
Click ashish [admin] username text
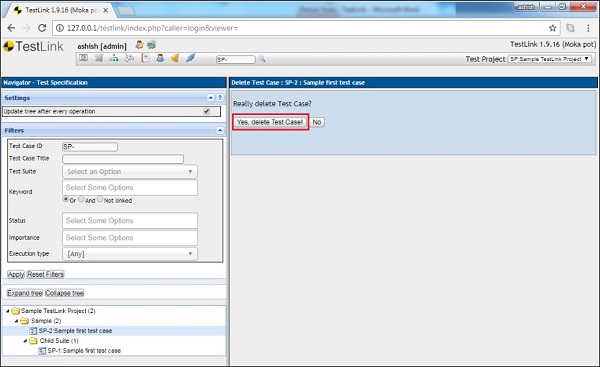[102, 46]
